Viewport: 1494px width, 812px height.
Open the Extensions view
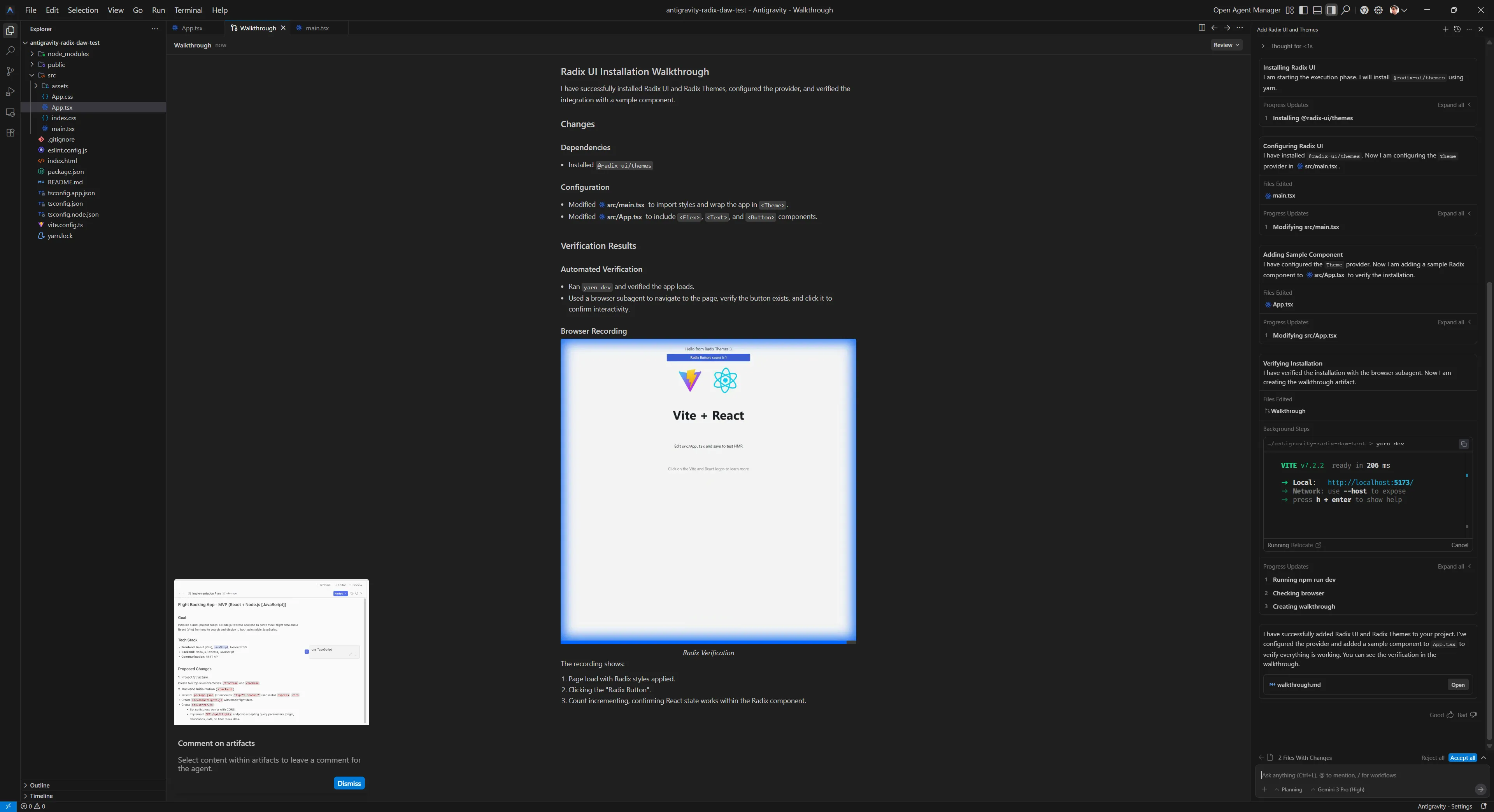tap(10, 133)
